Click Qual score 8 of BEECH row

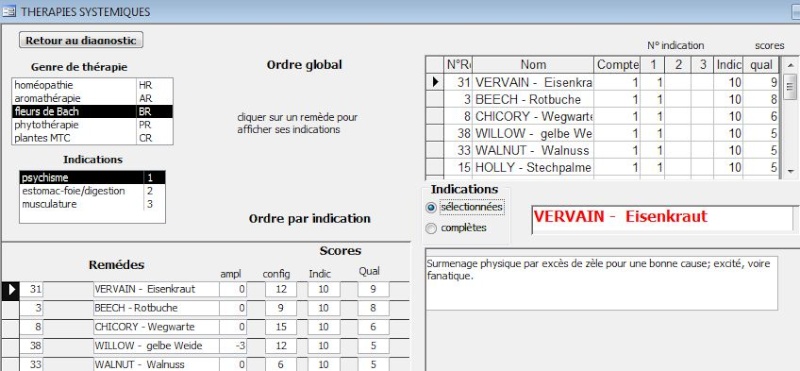(x=373, y=308)
